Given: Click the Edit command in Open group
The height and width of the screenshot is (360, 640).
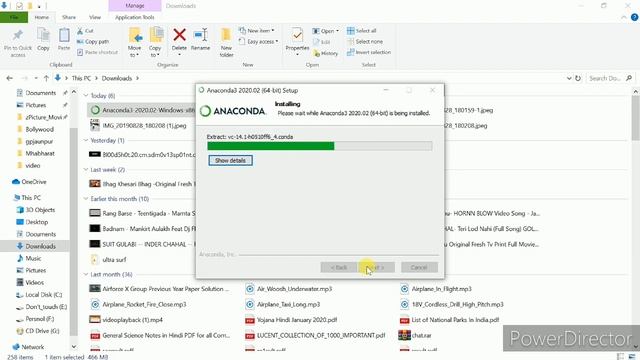Looking at the screenshot, I should (322, 42).
